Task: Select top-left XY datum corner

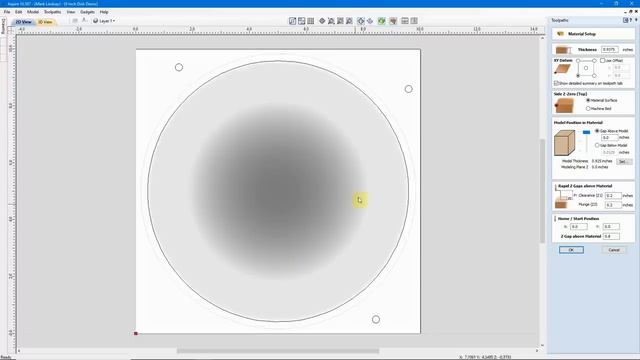Action: pyautogui.click(x=578, y=60)
